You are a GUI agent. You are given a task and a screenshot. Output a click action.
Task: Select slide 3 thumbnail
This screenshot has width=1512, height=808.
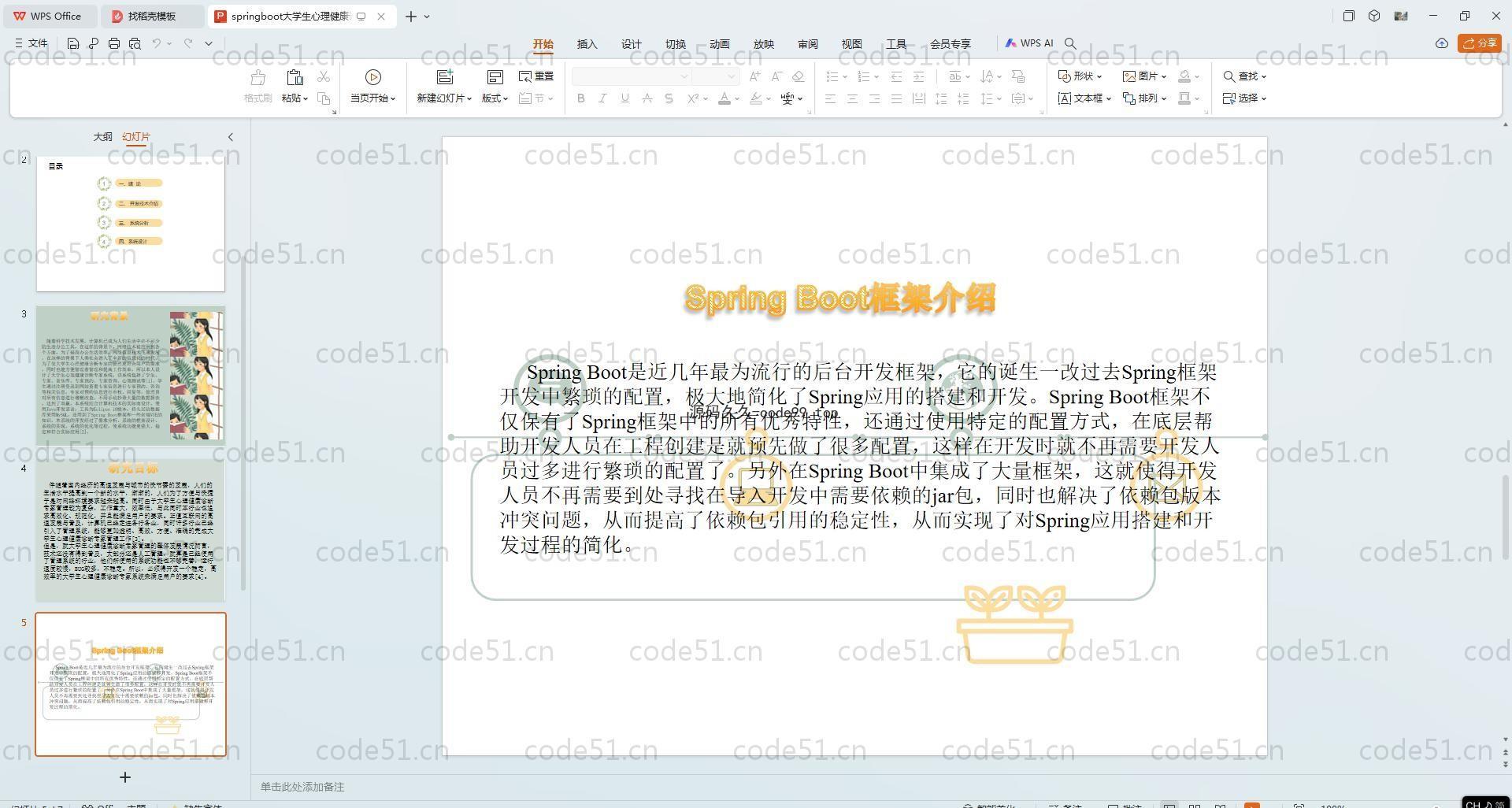click(131, 376)
